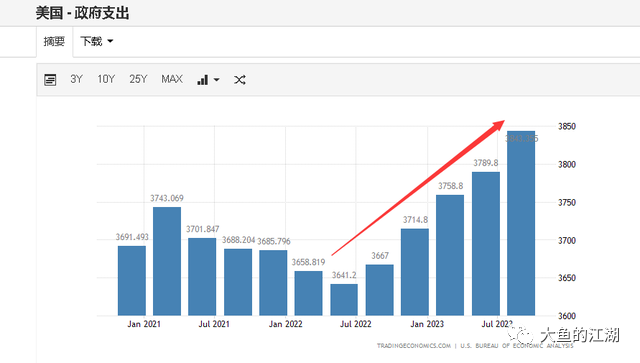Click the 3850 y-axis value
This screenshot has height=363, width=640.
pyautogui.click(x=567, y=127)
